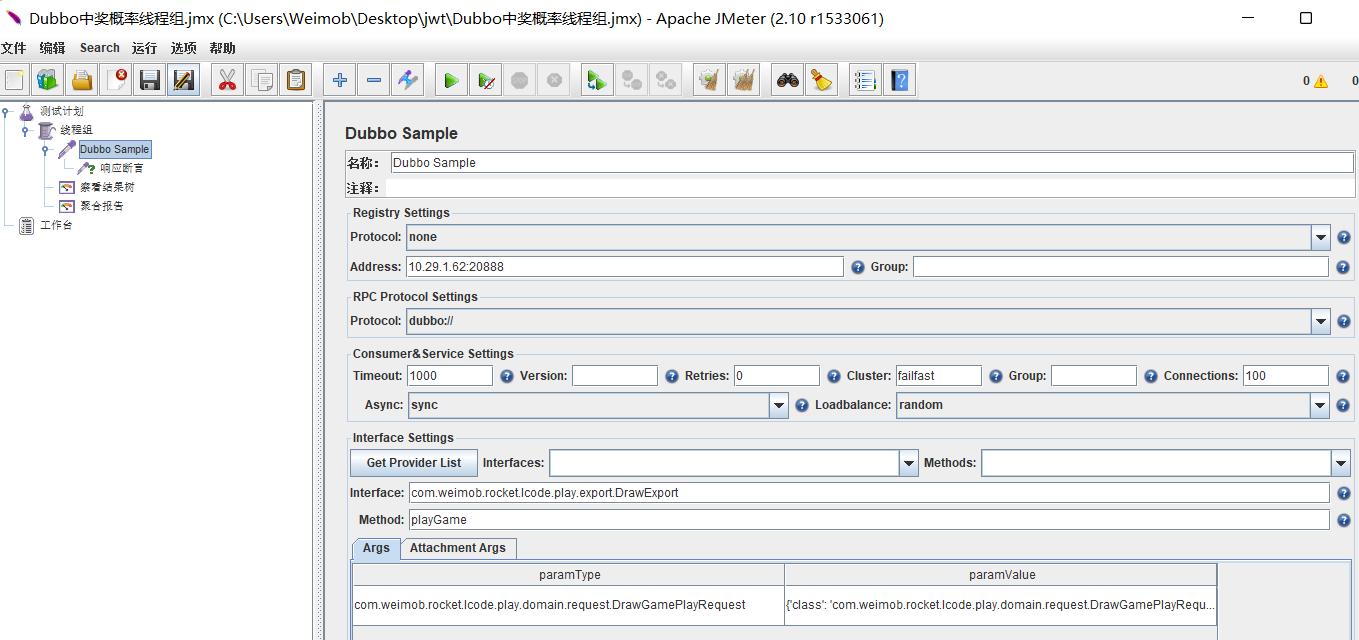The image size is (1359, 640).
Task: Reset search with yellow broom icon
Action: [822, 80]
